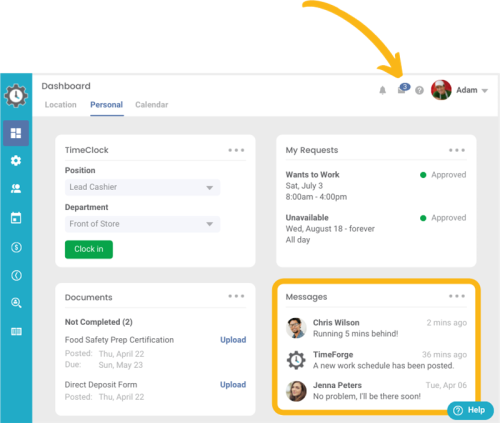Upload the Direct Deposit Form
This screenshot has height=423, width=500.
[233, 385]
